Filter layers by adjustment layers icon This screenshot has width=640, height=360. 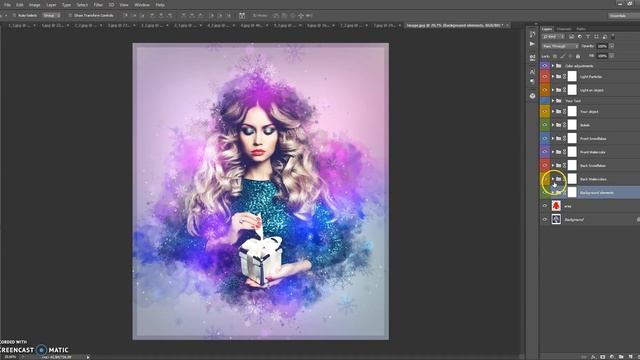tap(580, 37)
